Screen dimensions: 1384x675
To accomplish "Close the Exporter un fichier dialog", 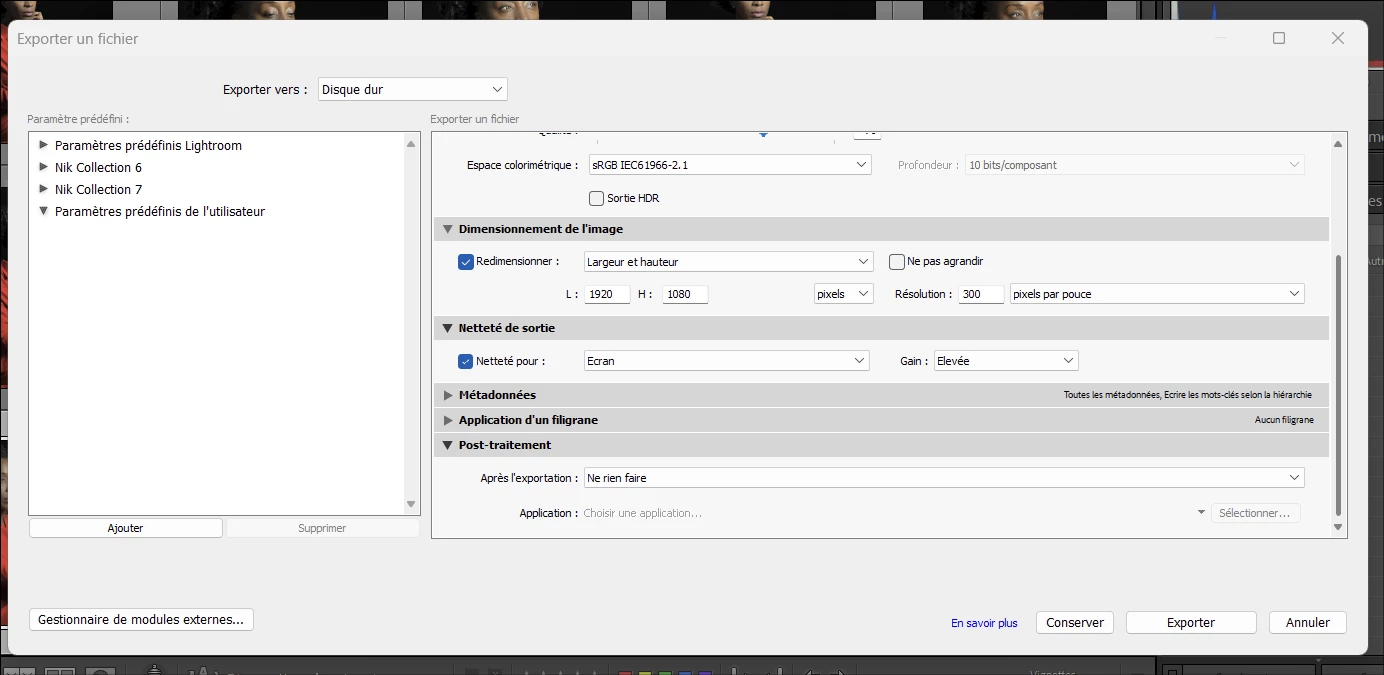I will coord(1338,38).
